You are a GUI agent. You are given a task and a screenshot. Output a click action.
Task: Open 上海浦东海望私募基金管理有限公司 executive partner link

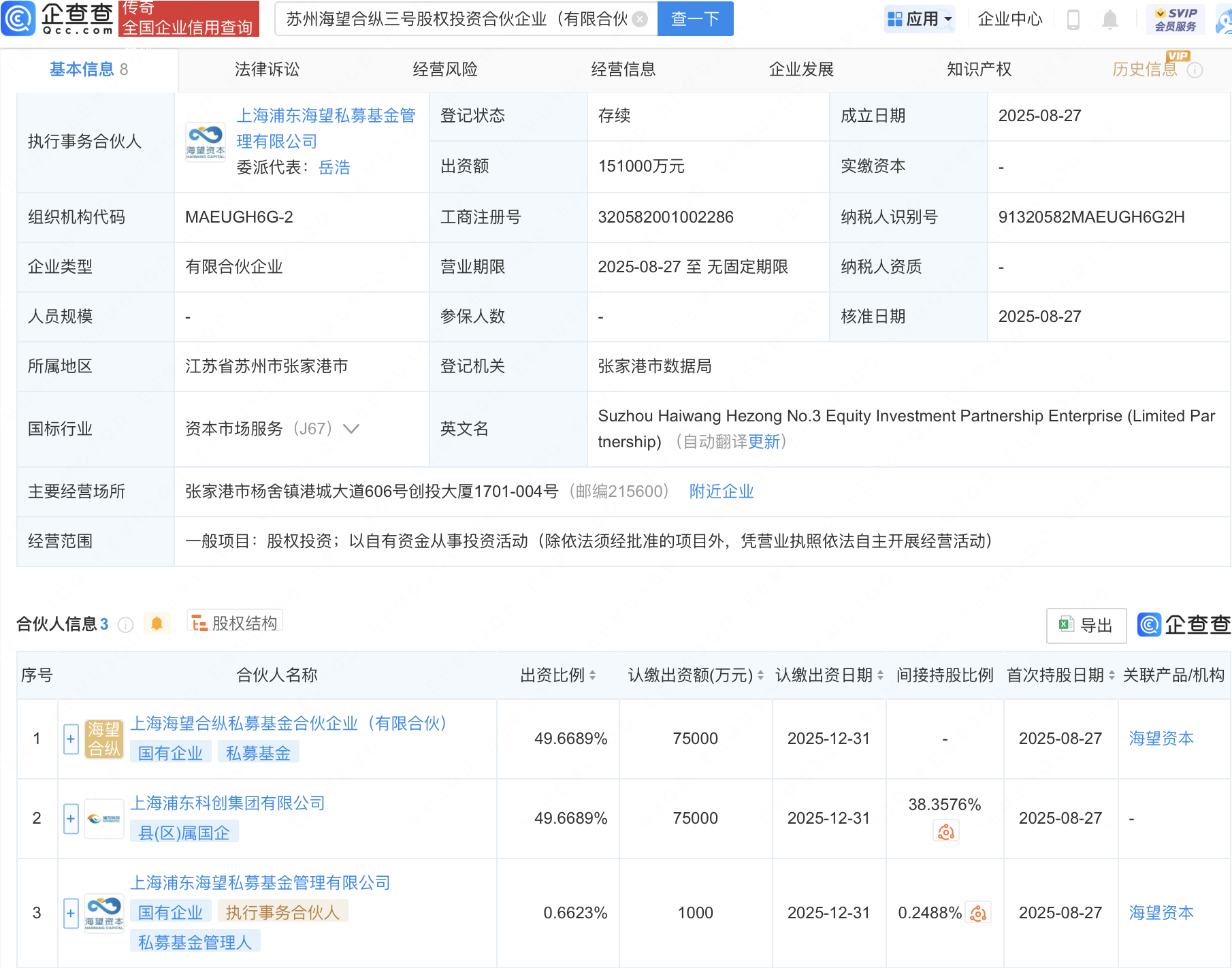click(x=325, y=129)
